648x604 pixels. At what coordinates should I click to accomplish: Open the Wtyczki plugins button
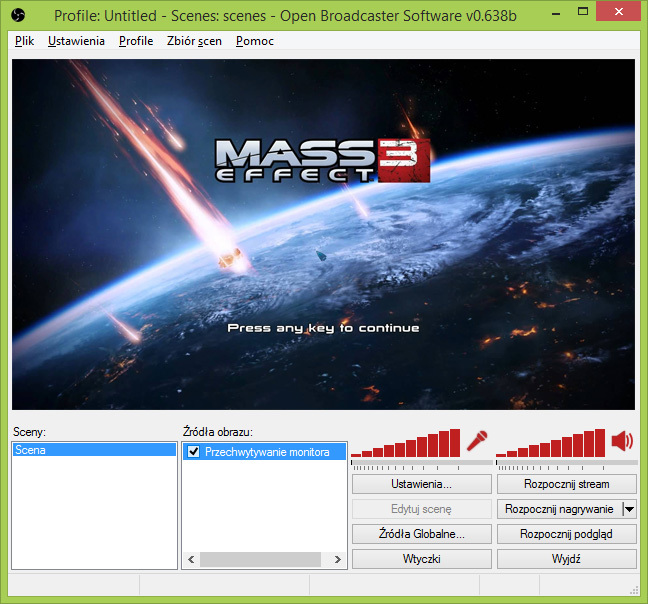click(422, 559)
